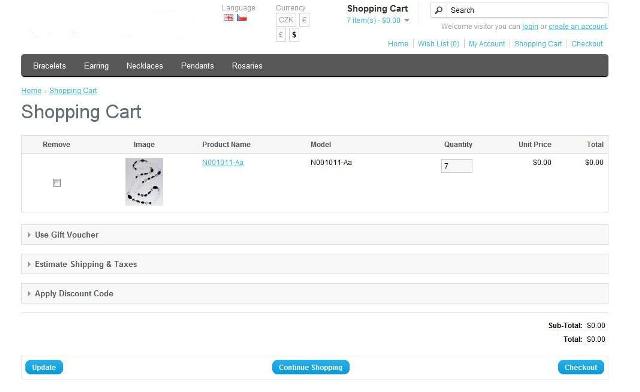Screen dimensions: 640x392
Task: Open Shopping Cart top link
Action: click(x=538, y=44)
